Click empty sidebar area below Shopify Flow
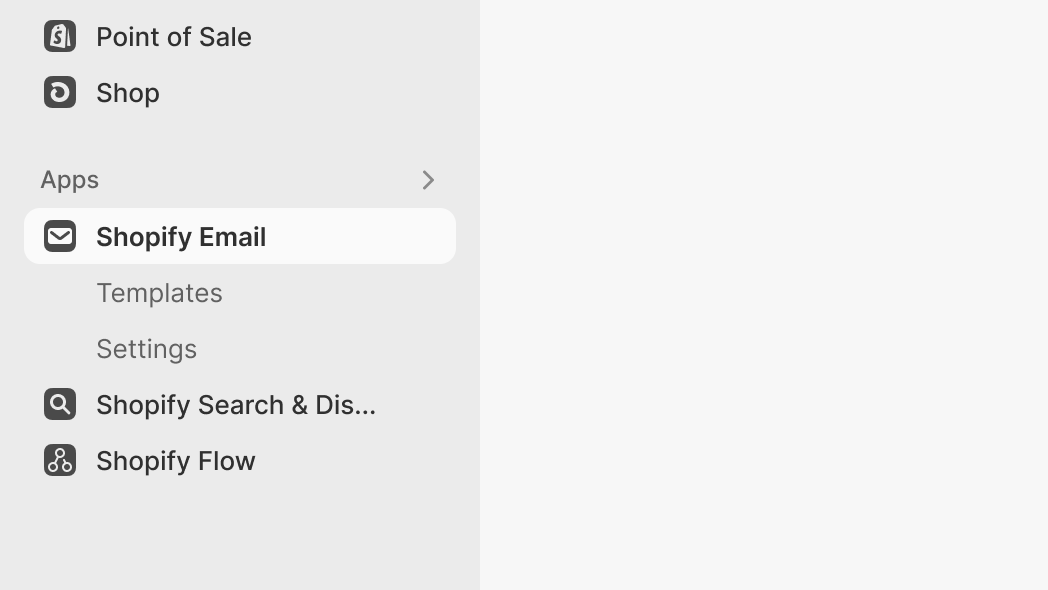 pos(240,535)
